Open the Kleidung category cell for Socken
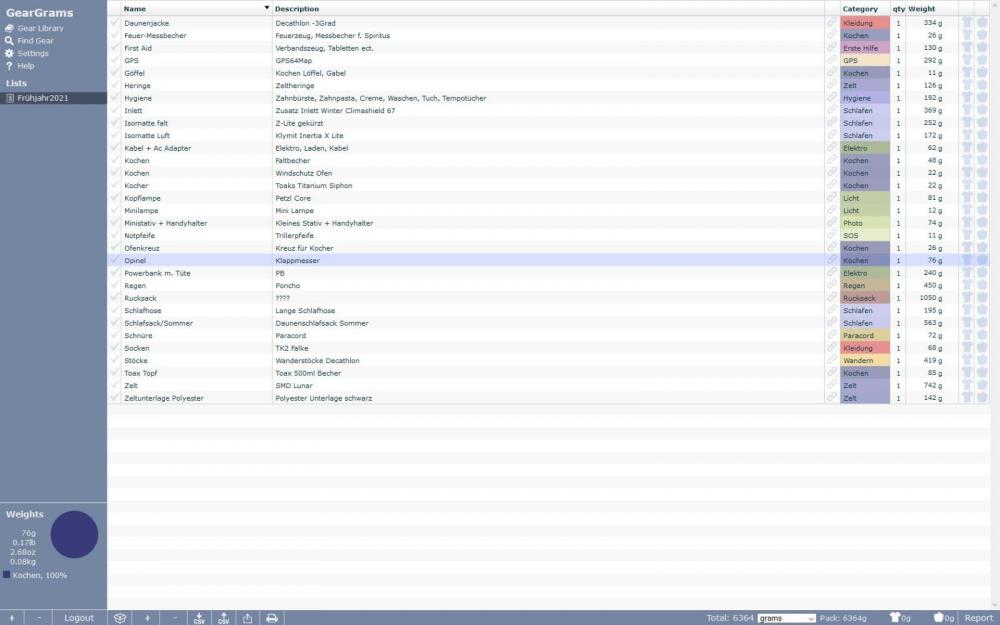Viewport: 1000px width, 625px height. click(864, 348)
